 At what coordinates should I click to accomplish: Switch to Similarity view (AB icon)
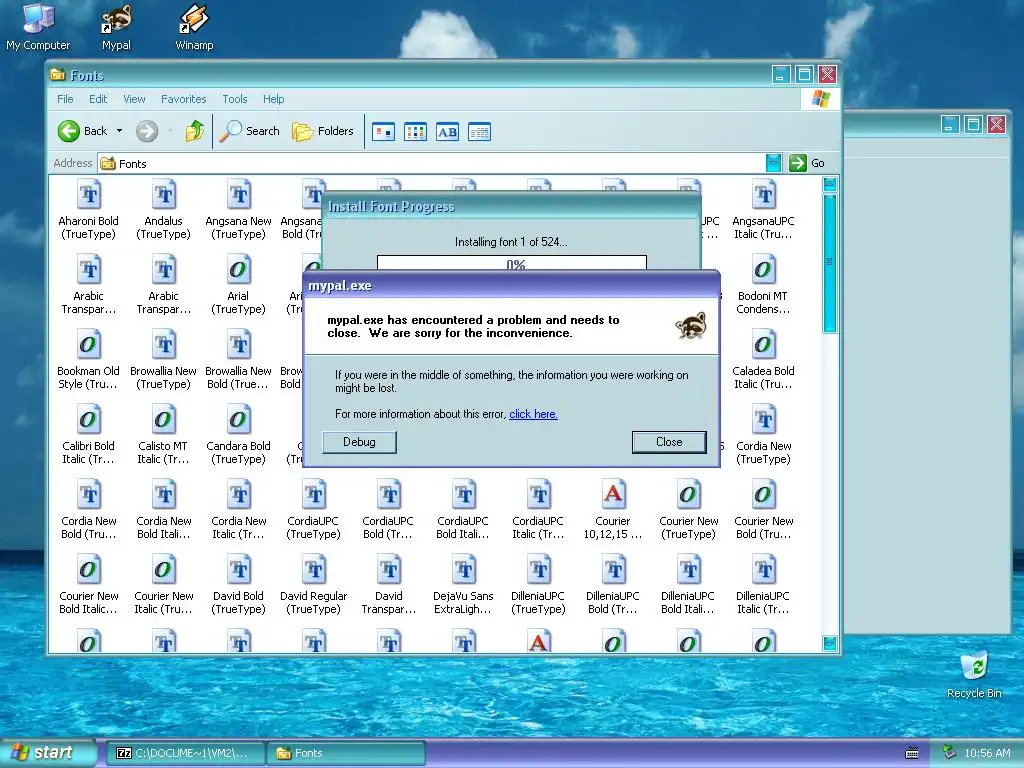[447, 132]
